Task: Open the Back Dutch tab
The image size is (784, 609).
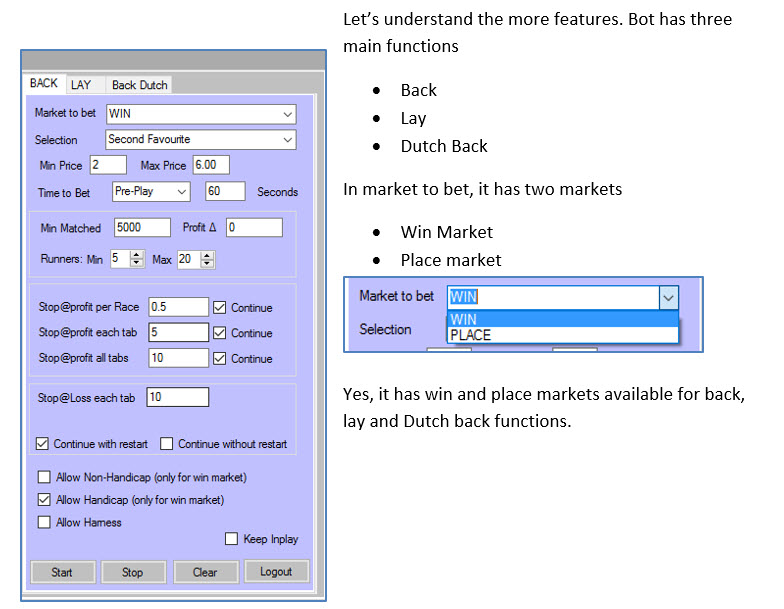Action: (139, 85)
